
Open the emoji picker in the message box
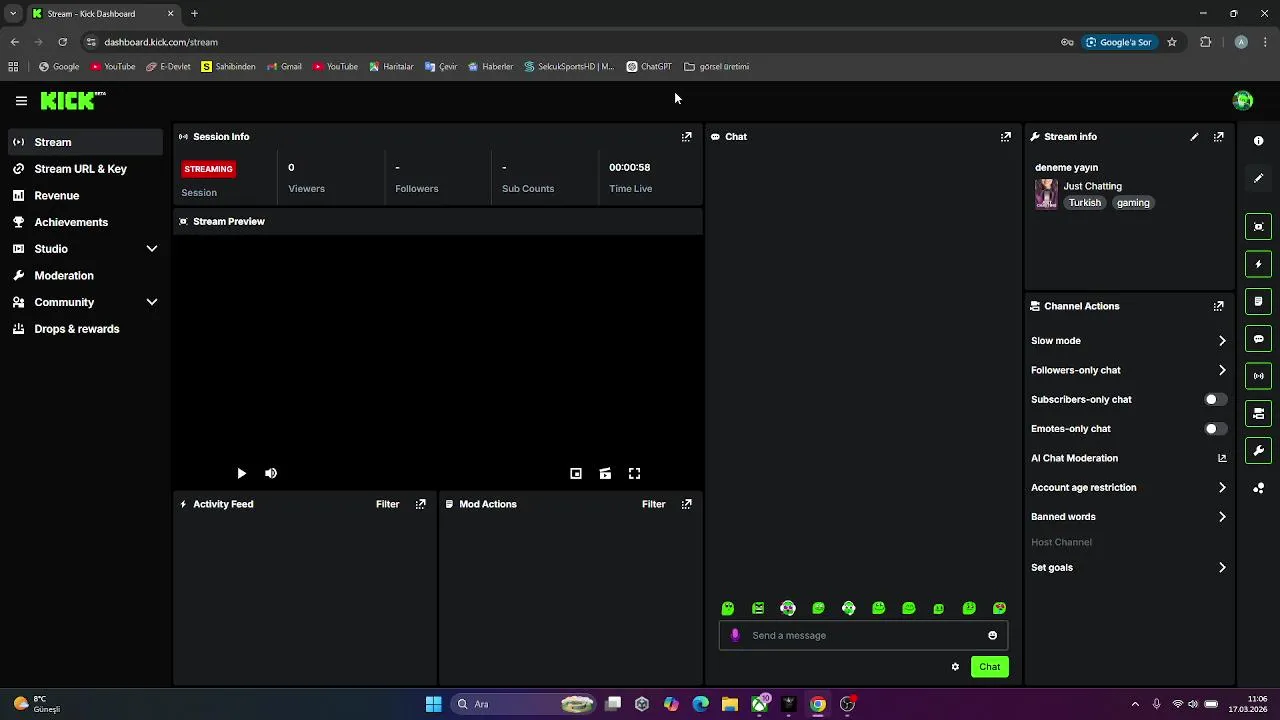click(x=992, y=635)
